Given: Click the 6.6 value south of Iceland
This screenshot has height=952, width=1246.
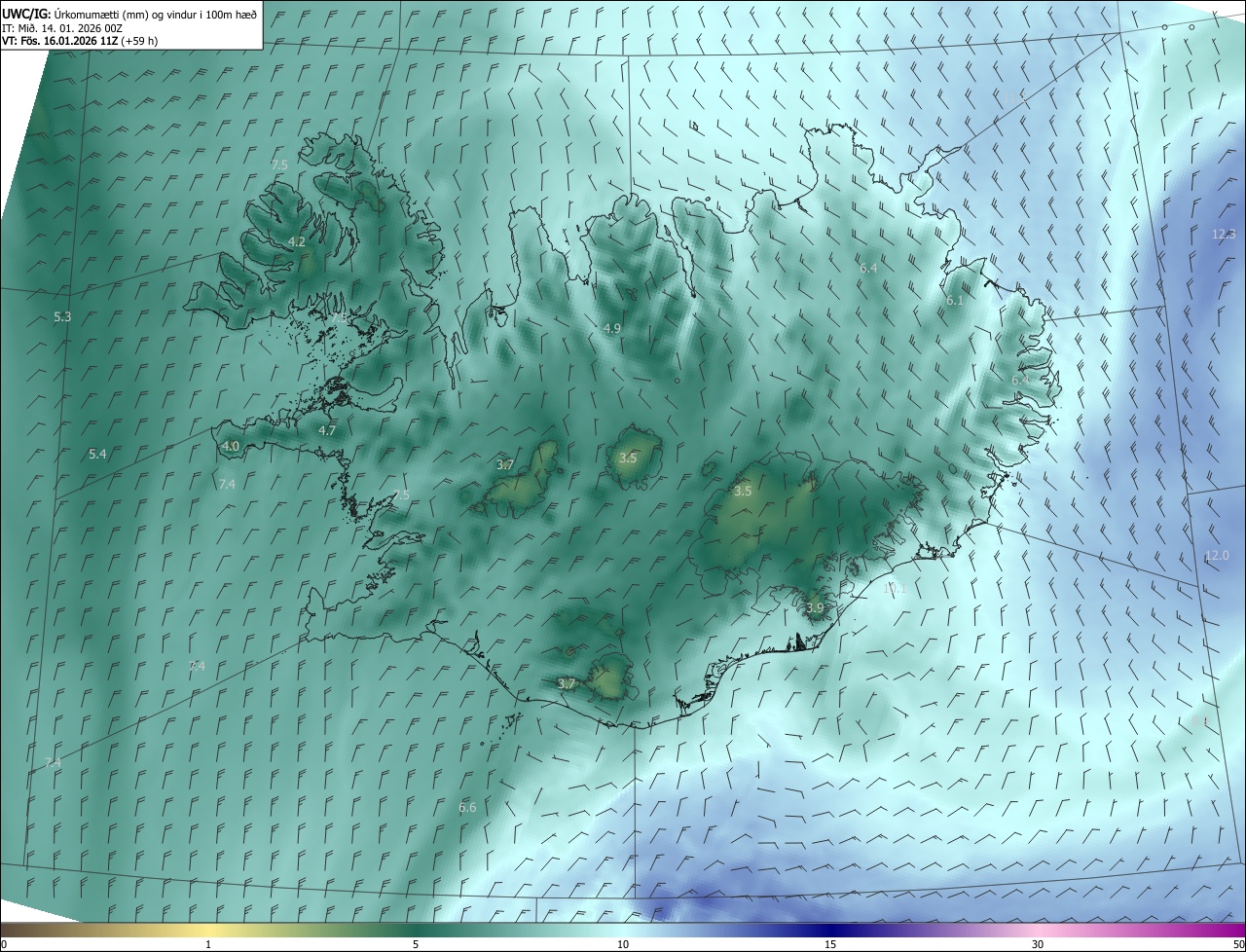Looking at the screenshot, I should 467,808.
